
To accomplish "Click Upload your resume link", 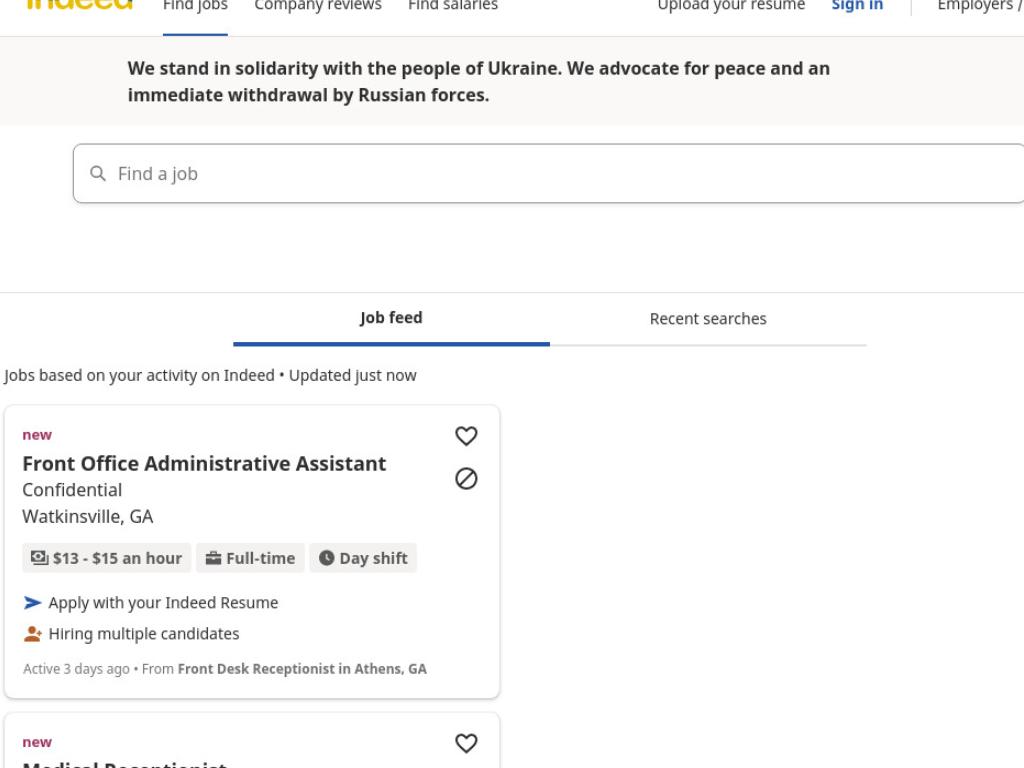I will pyautogui.click(x=731, y=7).
